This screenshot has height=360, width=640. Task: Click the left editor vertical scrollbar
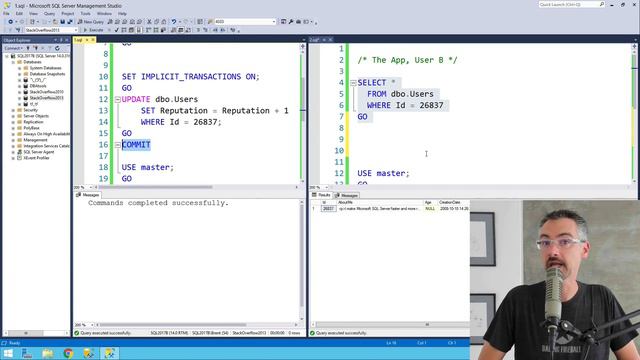(x=303, y=112)
